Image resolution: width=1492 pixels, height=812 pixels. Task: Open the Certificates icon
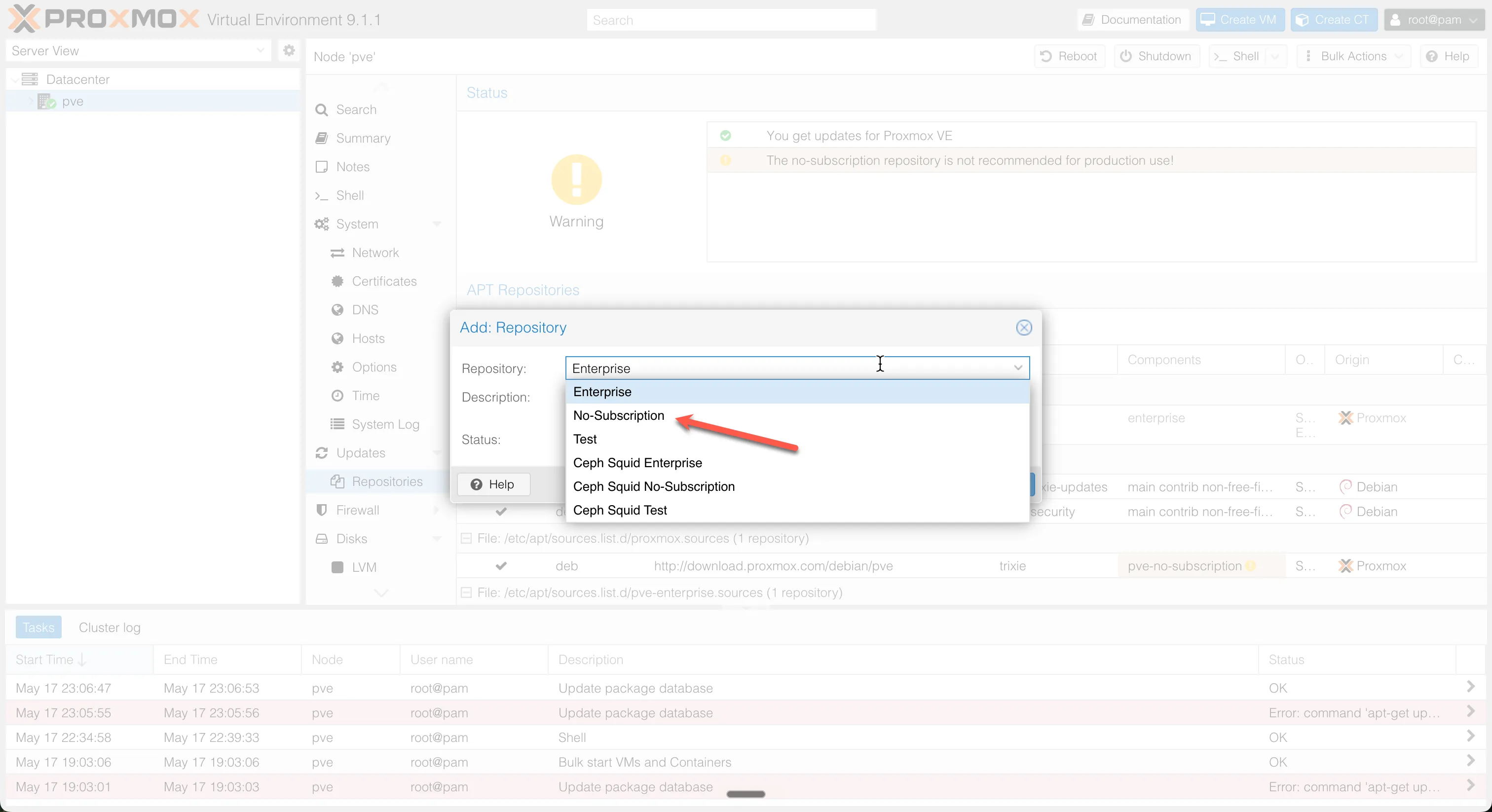pos(337,281)
